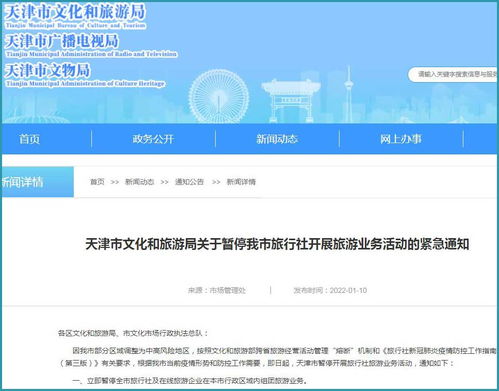The width and height of the screenshot is (499, 391).
Task: Click the 天津市广播电视局 header title
Action: (x=61, y=41)
